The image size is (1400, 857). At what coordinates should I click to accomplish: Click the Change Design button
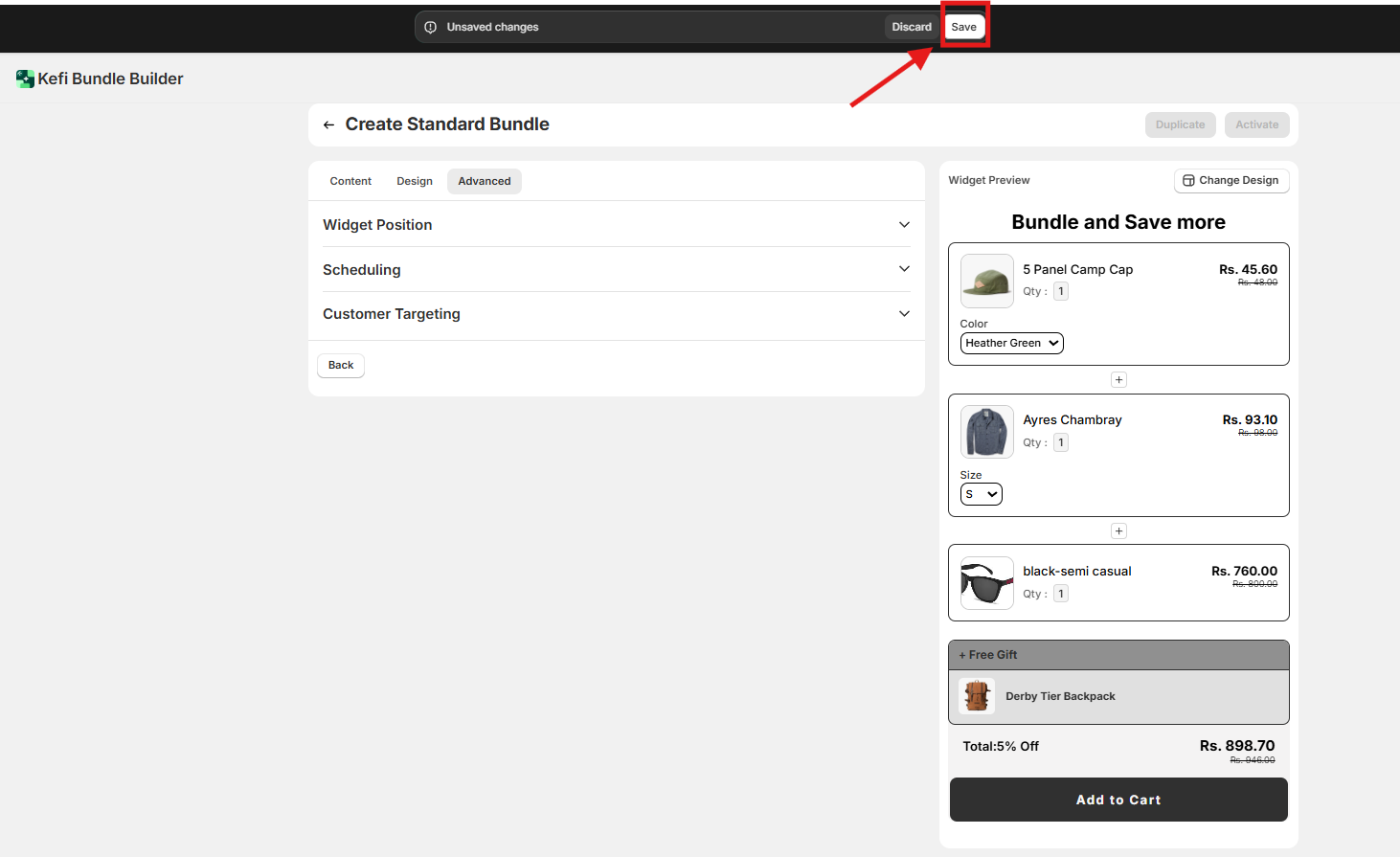tap(1231, 180)
